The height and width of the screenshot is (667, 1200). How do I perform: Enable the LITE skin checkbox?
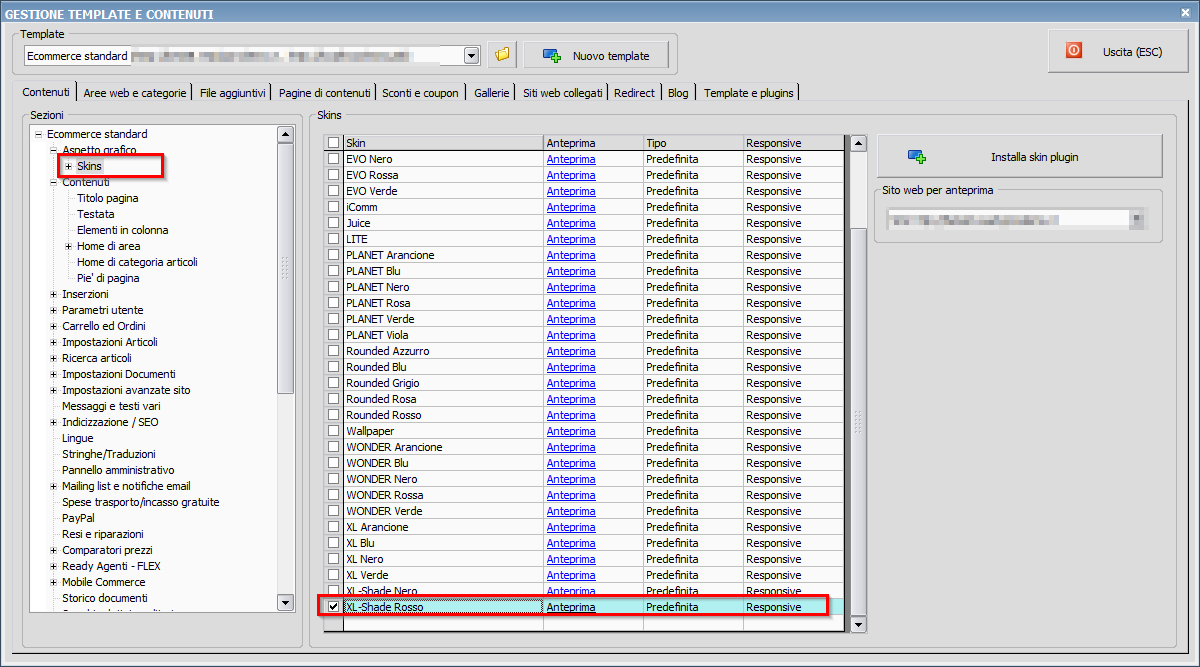coord(334,239)
